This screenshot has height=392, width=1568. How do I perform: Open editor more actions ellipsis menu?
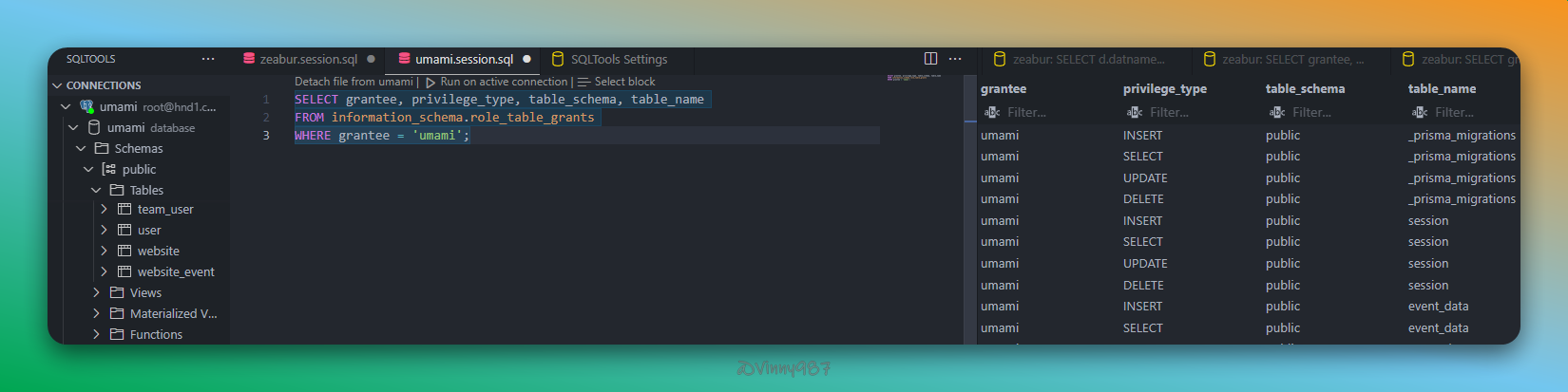(x=955, y=59)
